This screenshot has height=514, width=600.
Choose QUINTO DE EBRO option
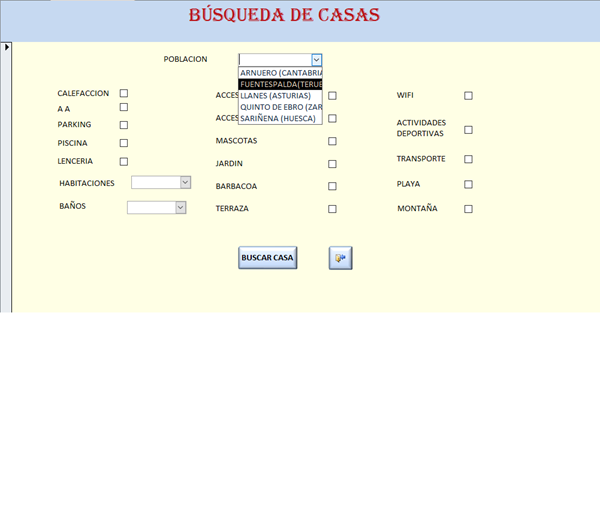[280, 107]
